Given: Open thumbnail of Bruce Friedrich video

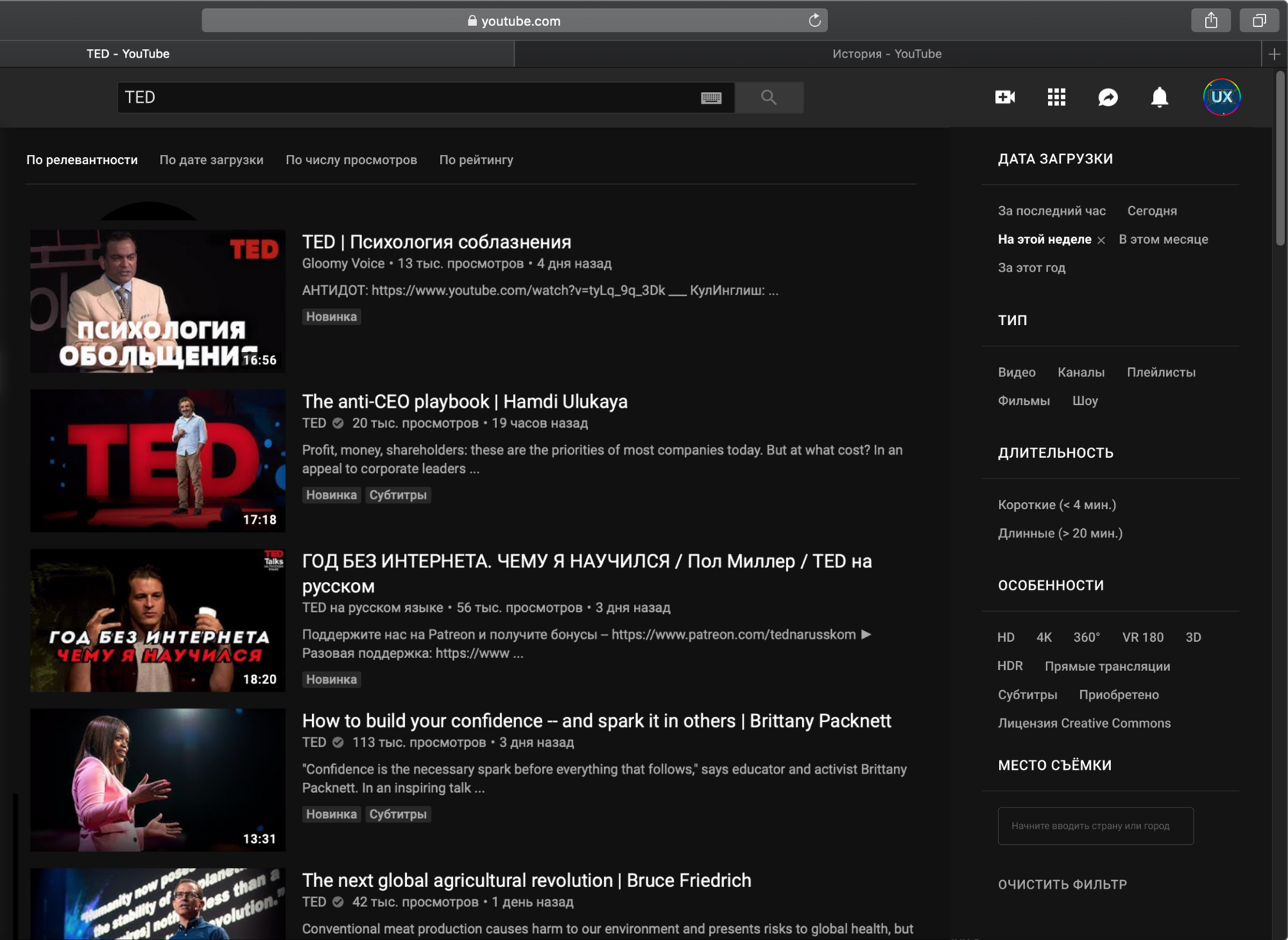Looking at the screenshot, I should click(x=158, y=904).
